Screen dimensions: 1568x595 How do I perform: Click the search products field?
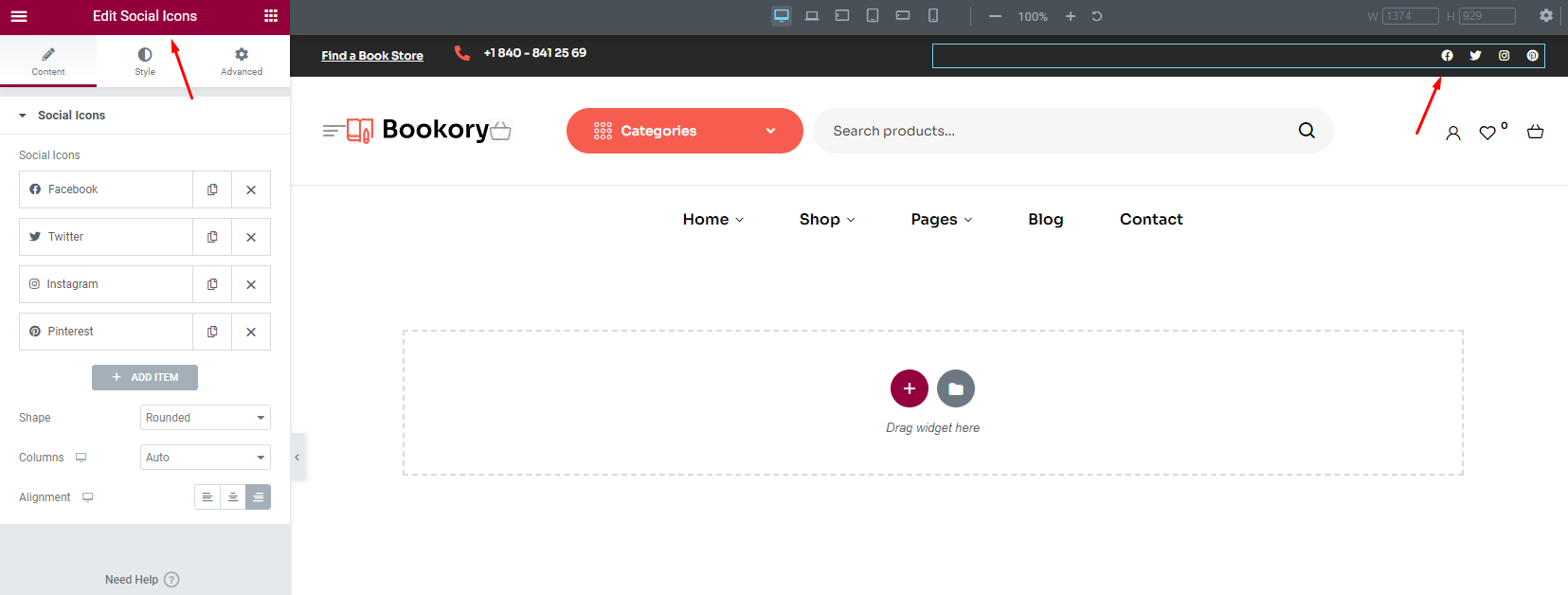(1052, 131)
